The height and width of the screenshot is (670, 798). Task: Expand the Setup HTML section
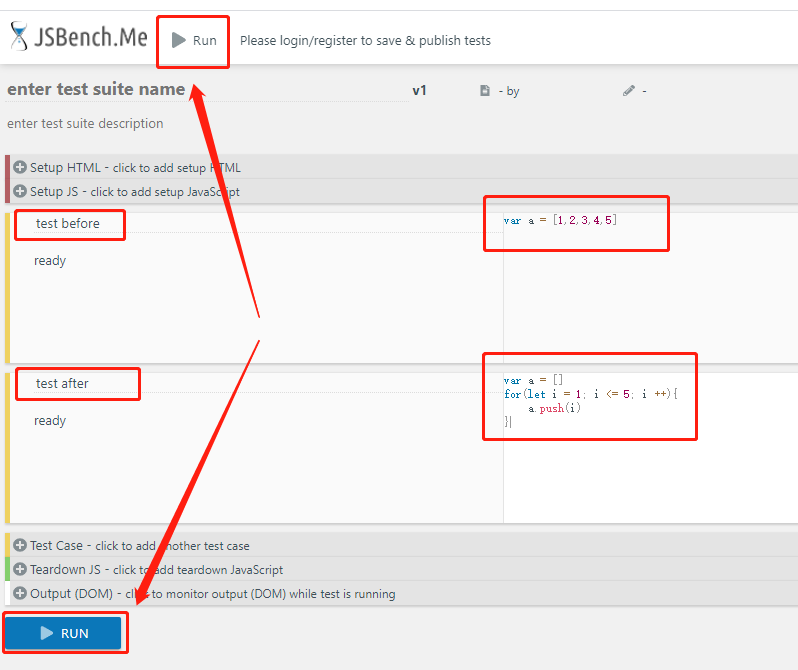tap(403, 168)
